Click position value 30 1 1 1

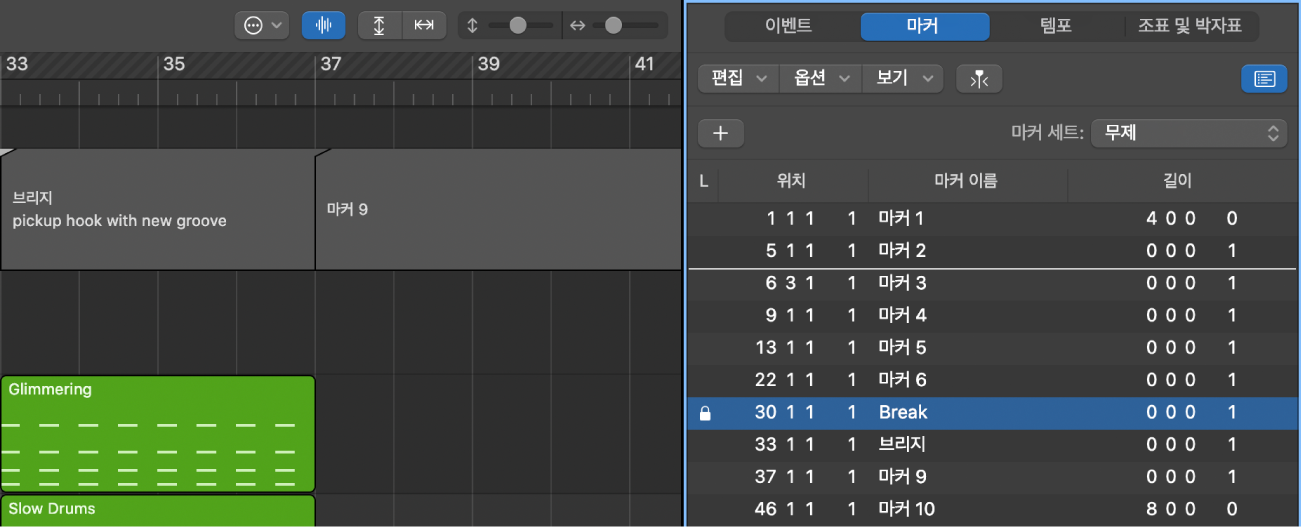pos(806,412)
